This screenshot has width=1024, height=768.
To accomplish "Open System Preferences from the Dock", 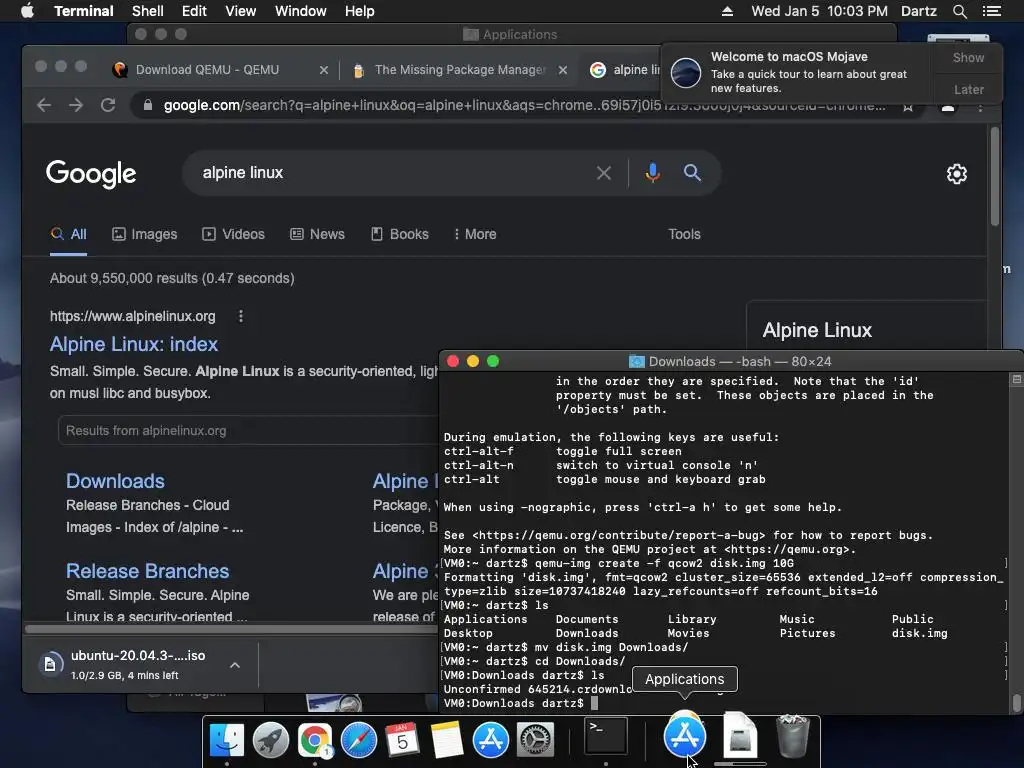I will (535, 739).
